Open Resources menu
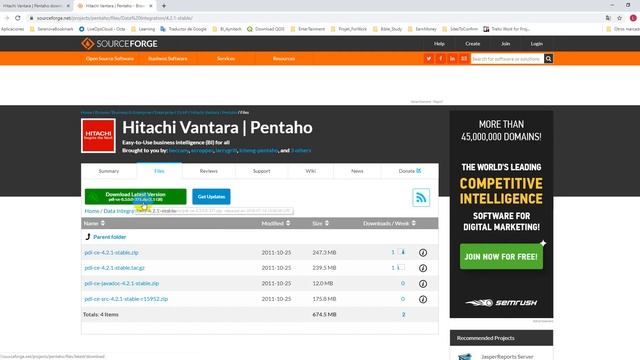Viewport: 640px width, 360px height. coord(284,59)
